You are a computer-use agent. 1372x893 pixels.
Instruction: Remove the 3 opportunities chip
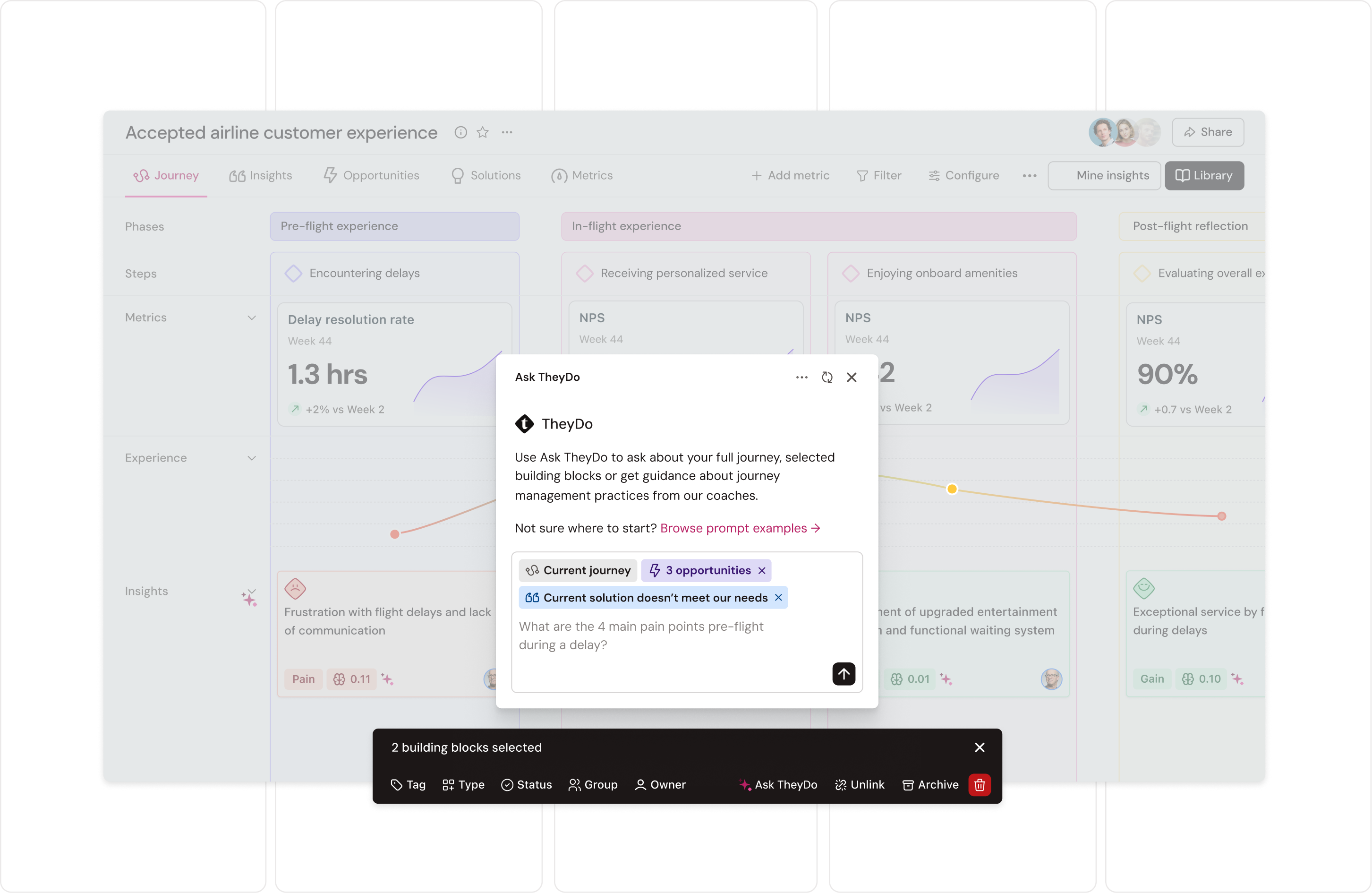[761, 570]
